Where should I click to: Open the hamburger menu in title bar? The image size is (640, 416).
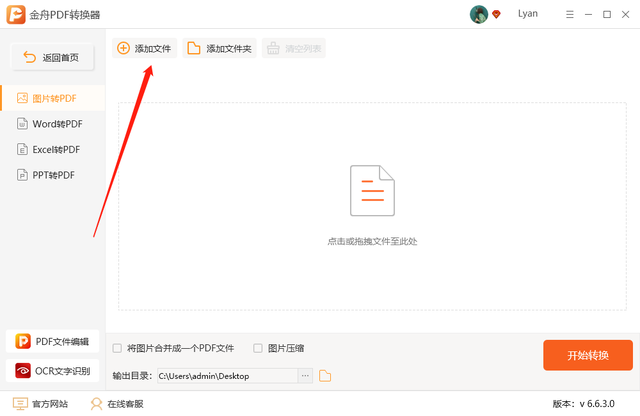pos(570,14)
